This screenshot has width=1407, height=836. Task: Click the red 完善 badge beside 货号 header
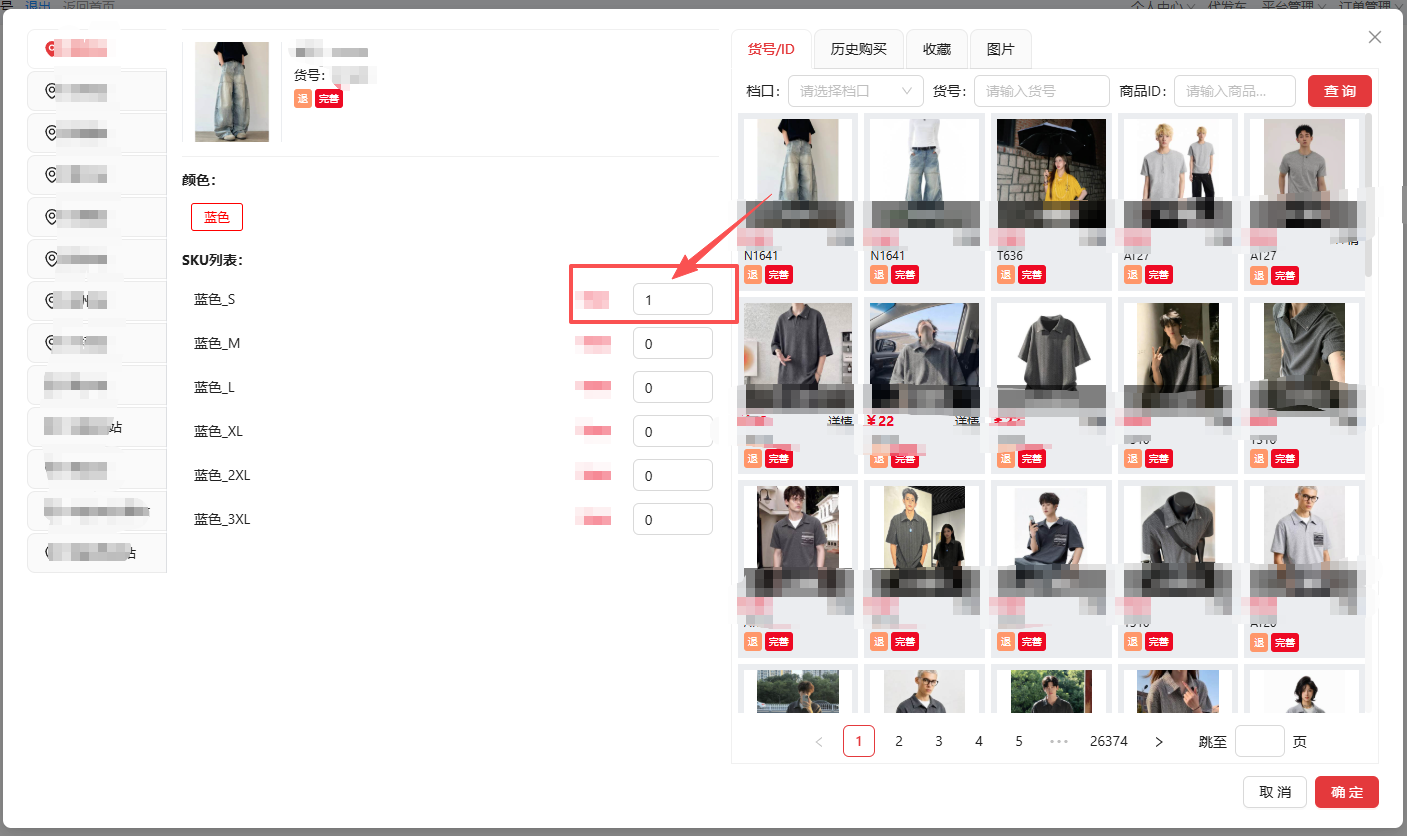click(x=329, y=99)
